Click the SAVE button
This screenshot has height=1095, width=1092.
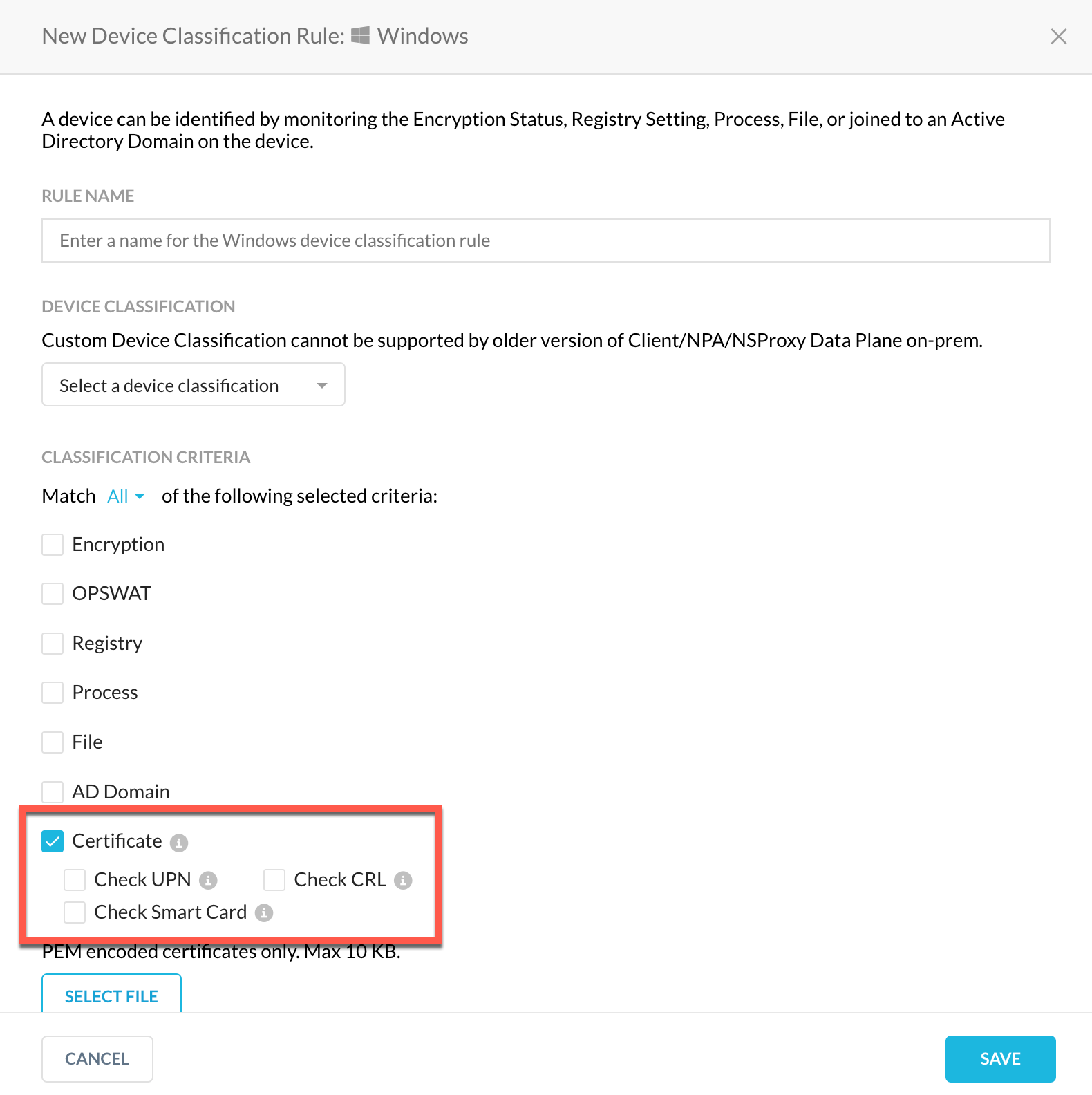[1000, 1058]
